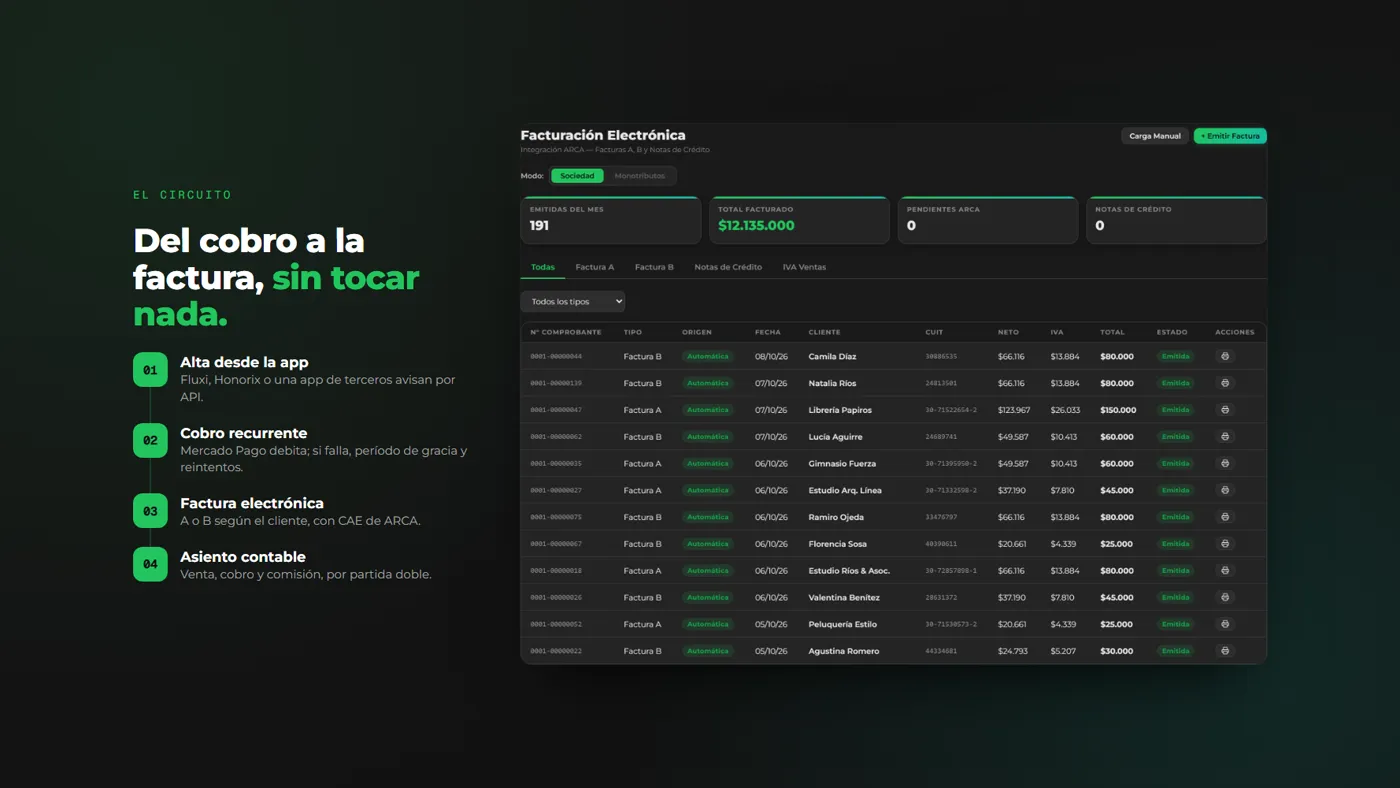The height and width of the screenshot is (788, 1400).
Task: Print the Gimnasio Fuerza invoice
Action: 1225,463
